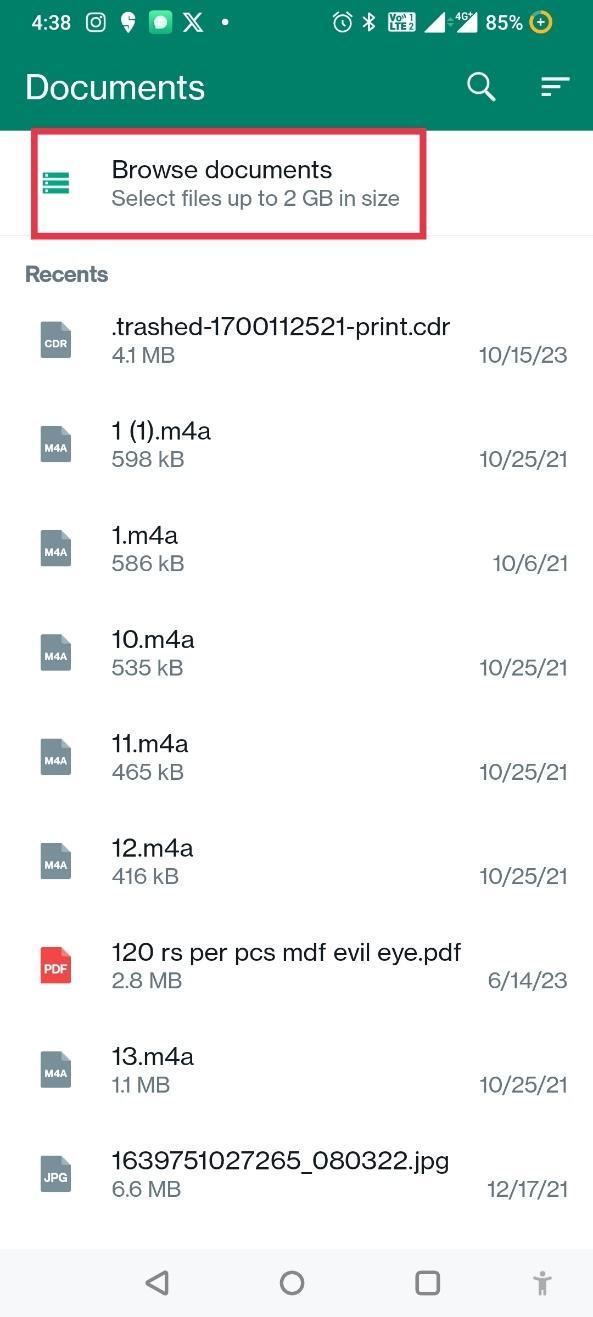Viewport: 593px width, 1317px height.
Task: Select the PDF icon for evil eye file
Action: [x=55, y=965]
